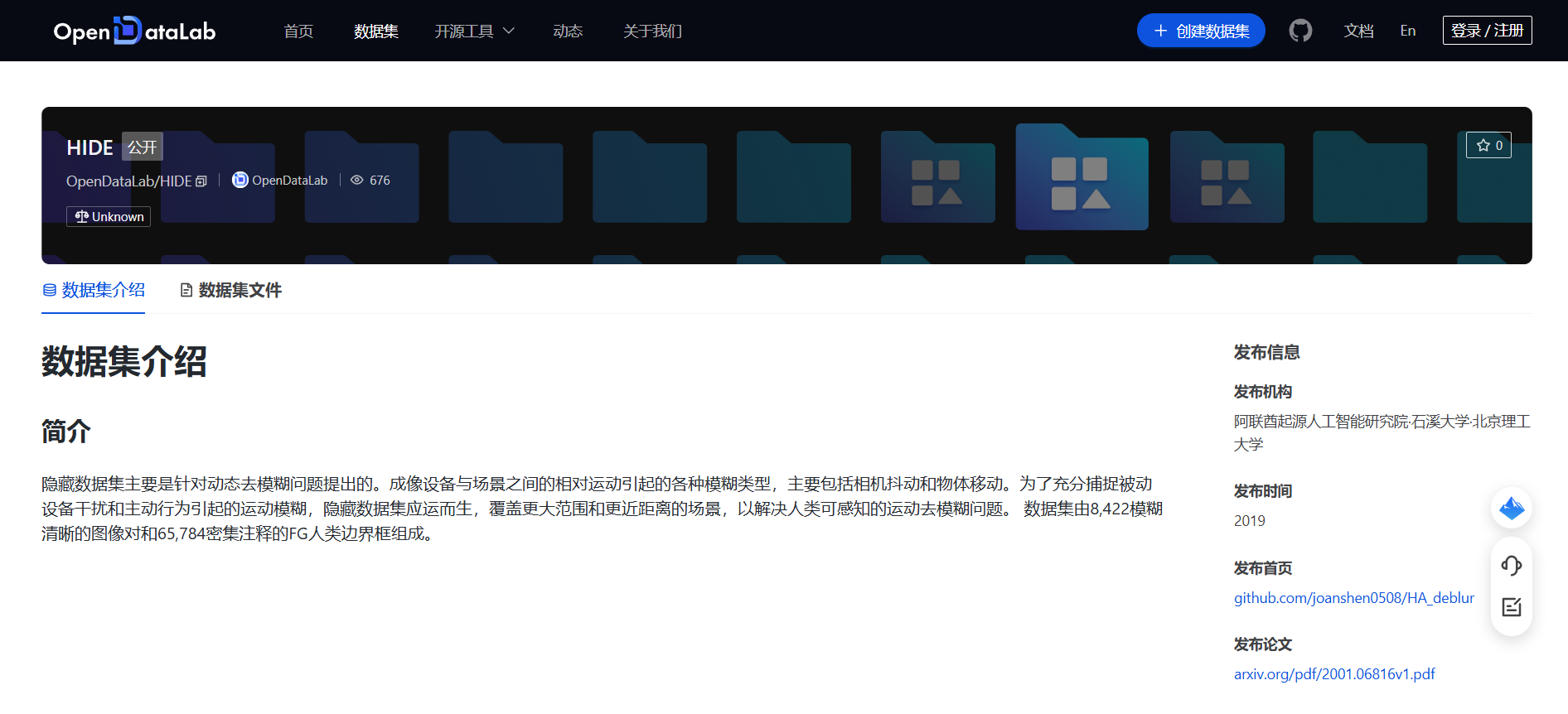Switch to 数据集介绍 tab

click(x=94, y=290)
